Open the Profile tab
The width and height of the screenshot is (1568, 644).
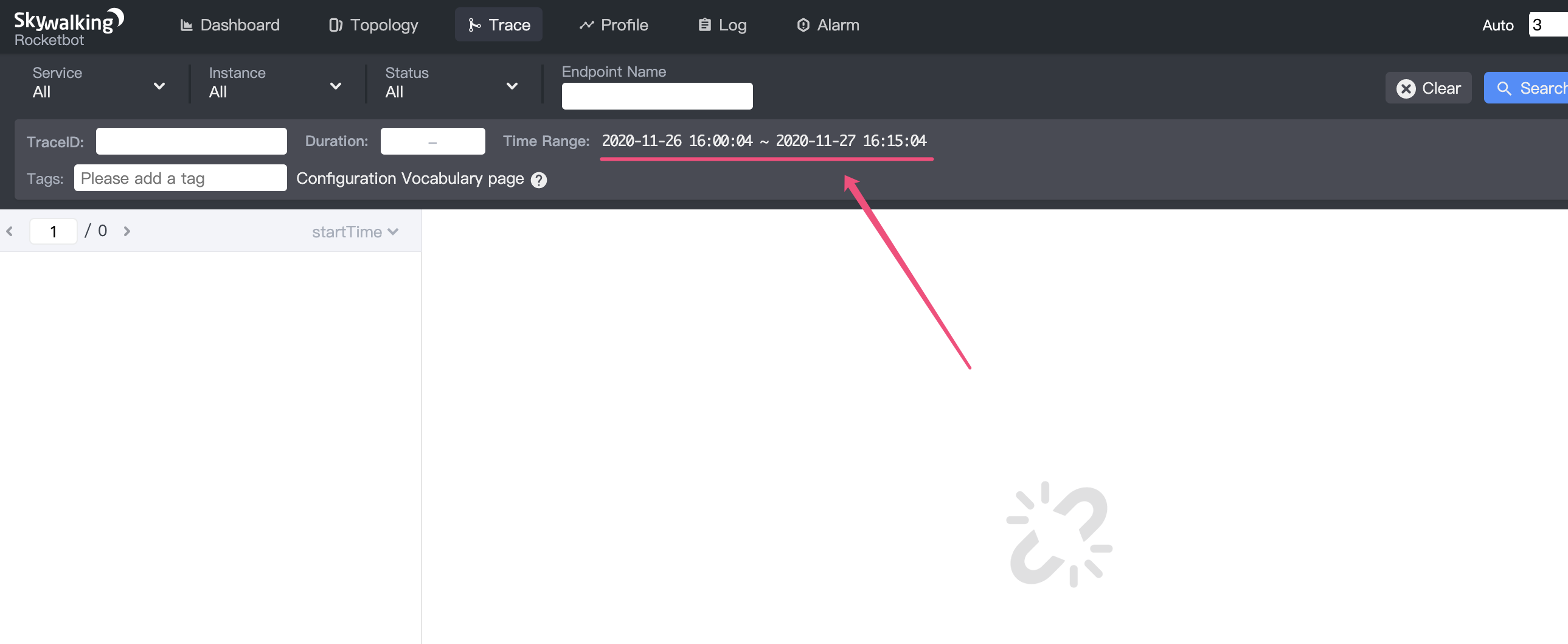(x=614, y=25)
